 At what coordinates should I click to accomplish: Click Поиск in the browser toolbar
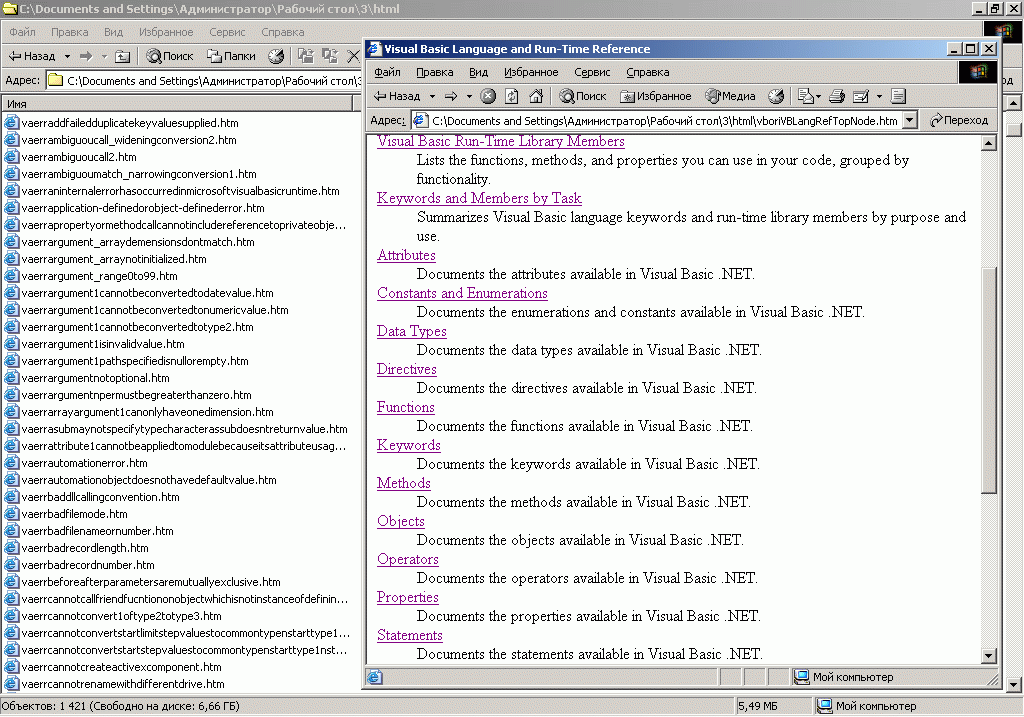pyautogui.click(x=583, y=96)
